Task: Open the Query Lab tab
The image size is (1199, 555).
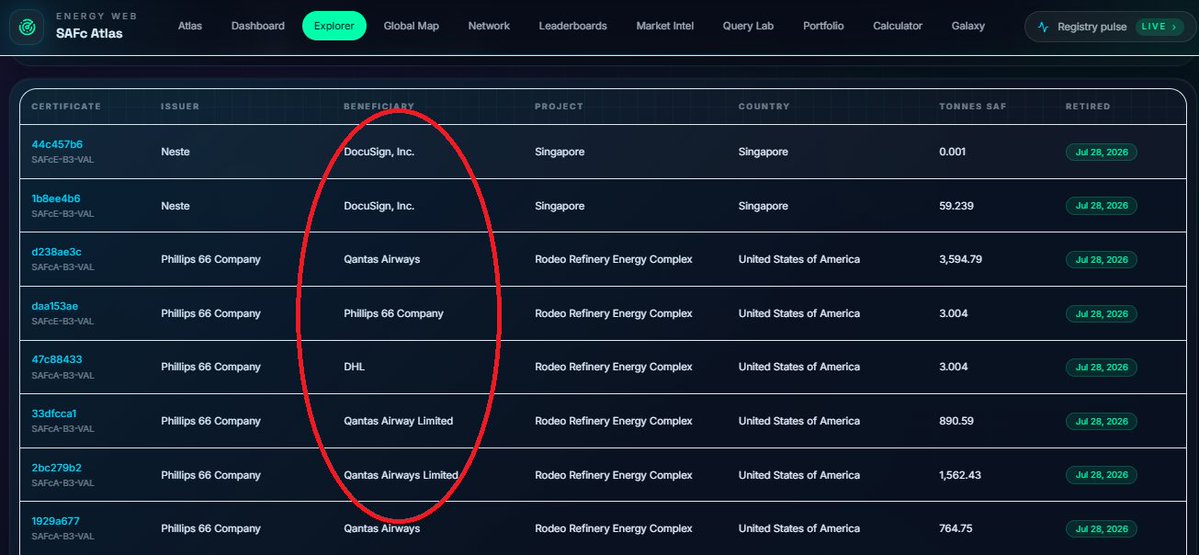Action: point(748,26)
